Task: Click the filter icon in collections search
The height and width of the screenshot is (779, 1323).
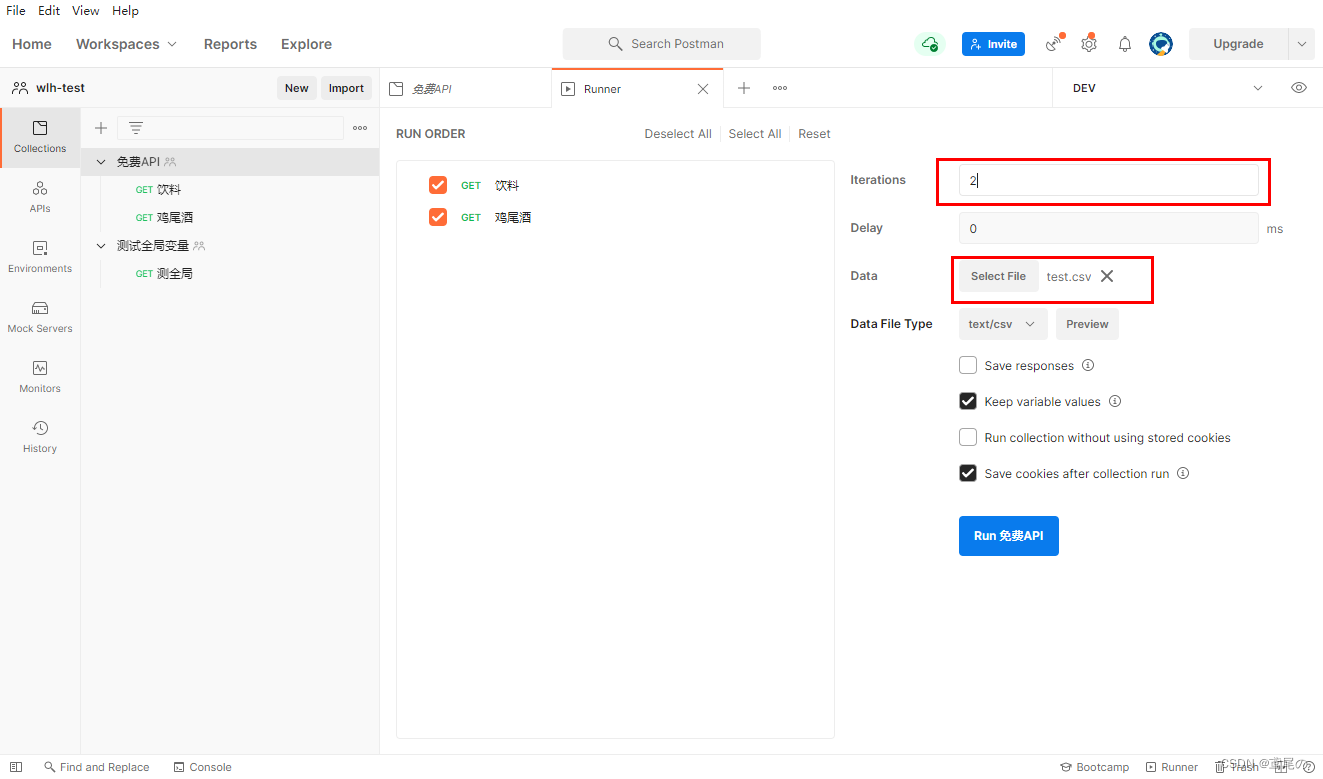Action: pos(136,128)
